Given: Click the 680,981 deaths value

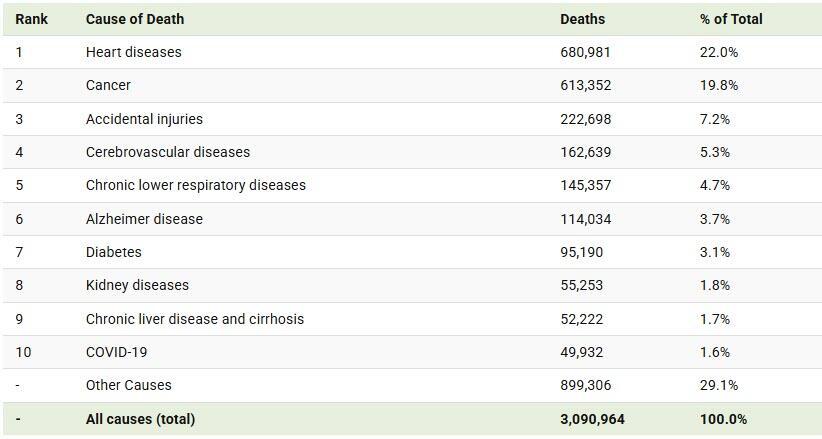Looking at the screenshot, I should (585, 52).
